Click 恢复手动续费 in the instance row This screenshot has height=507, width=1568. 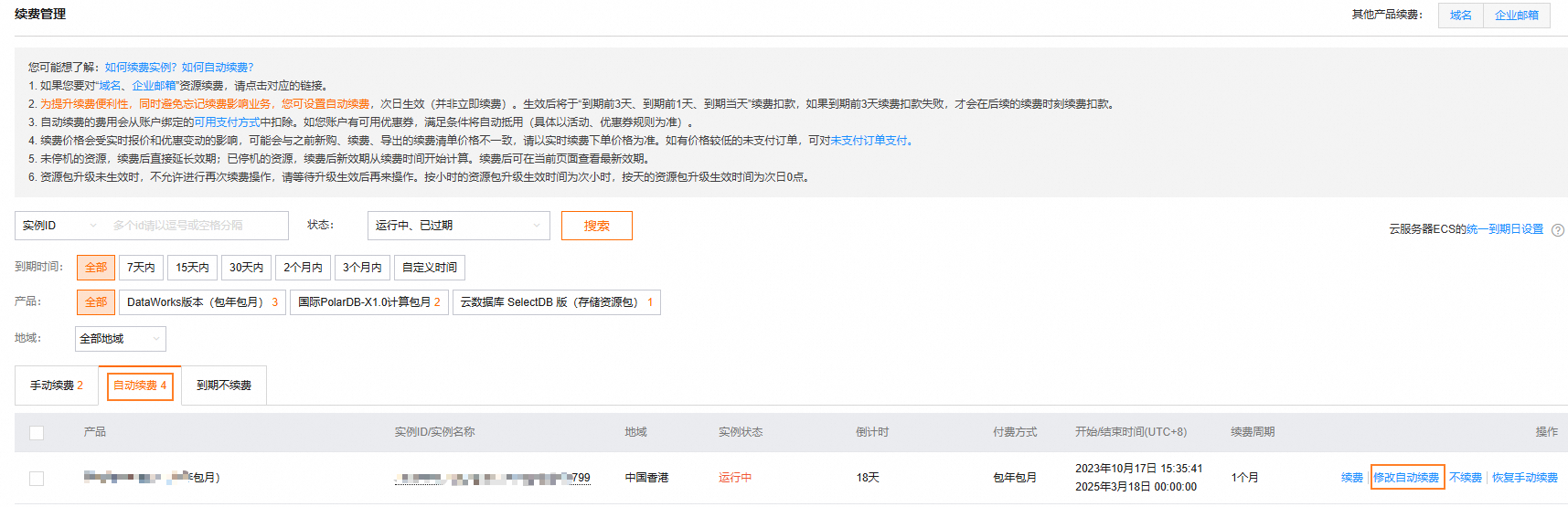click(x=1525, y=478)
